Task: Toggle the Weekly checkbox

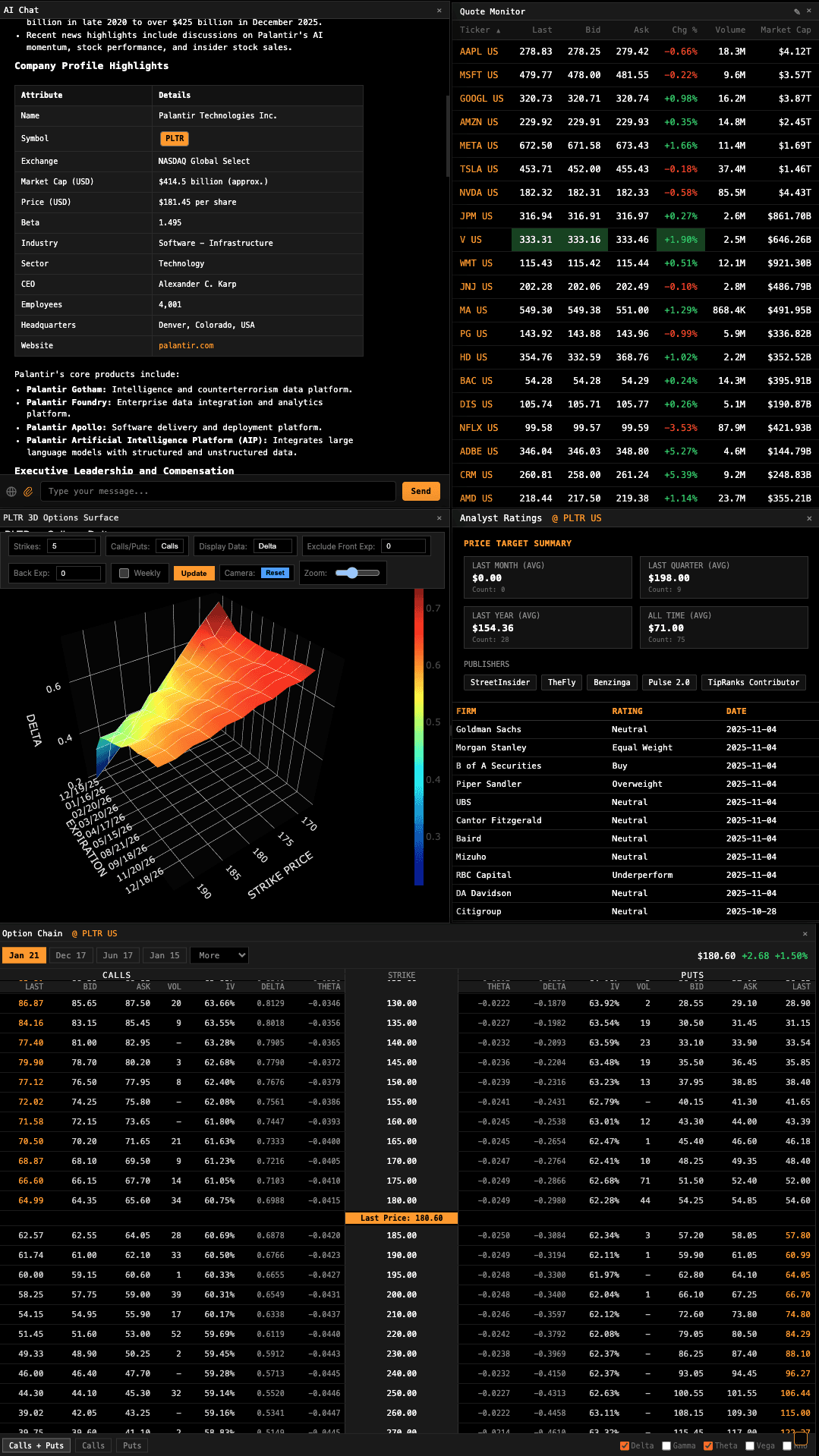Action: 124,573
